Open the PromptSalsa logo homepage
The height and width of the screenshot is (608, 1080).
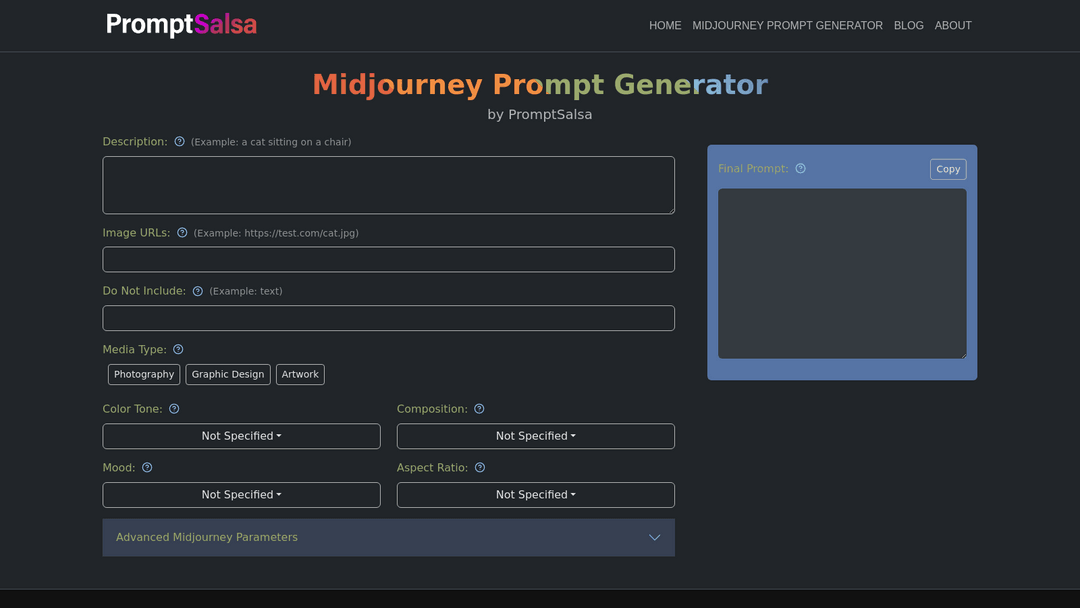pyautogui.click(x=181, y=25)
